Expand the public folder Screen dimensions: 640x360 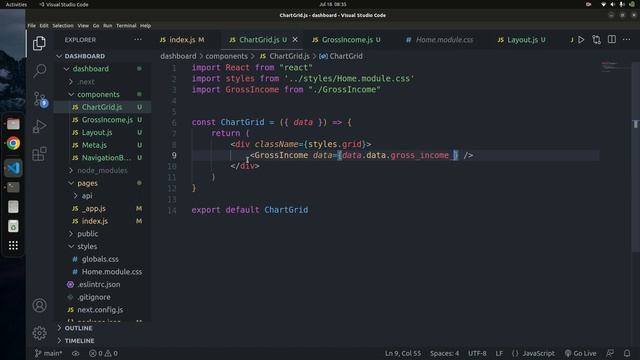pyautogui.click(x=87, y=233)
